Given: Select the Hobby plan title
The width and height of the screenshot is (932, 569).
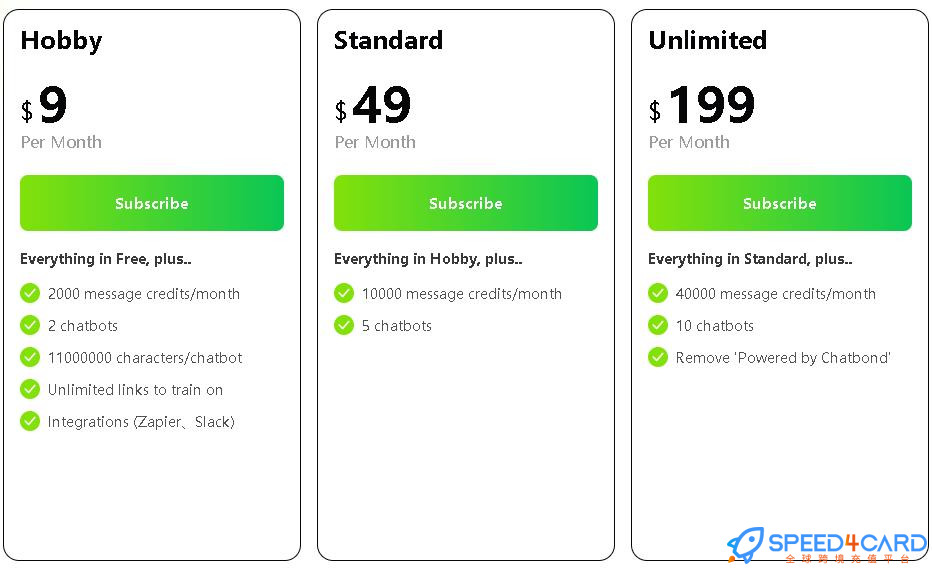Looking at the screenshot, I should point(61,41).
